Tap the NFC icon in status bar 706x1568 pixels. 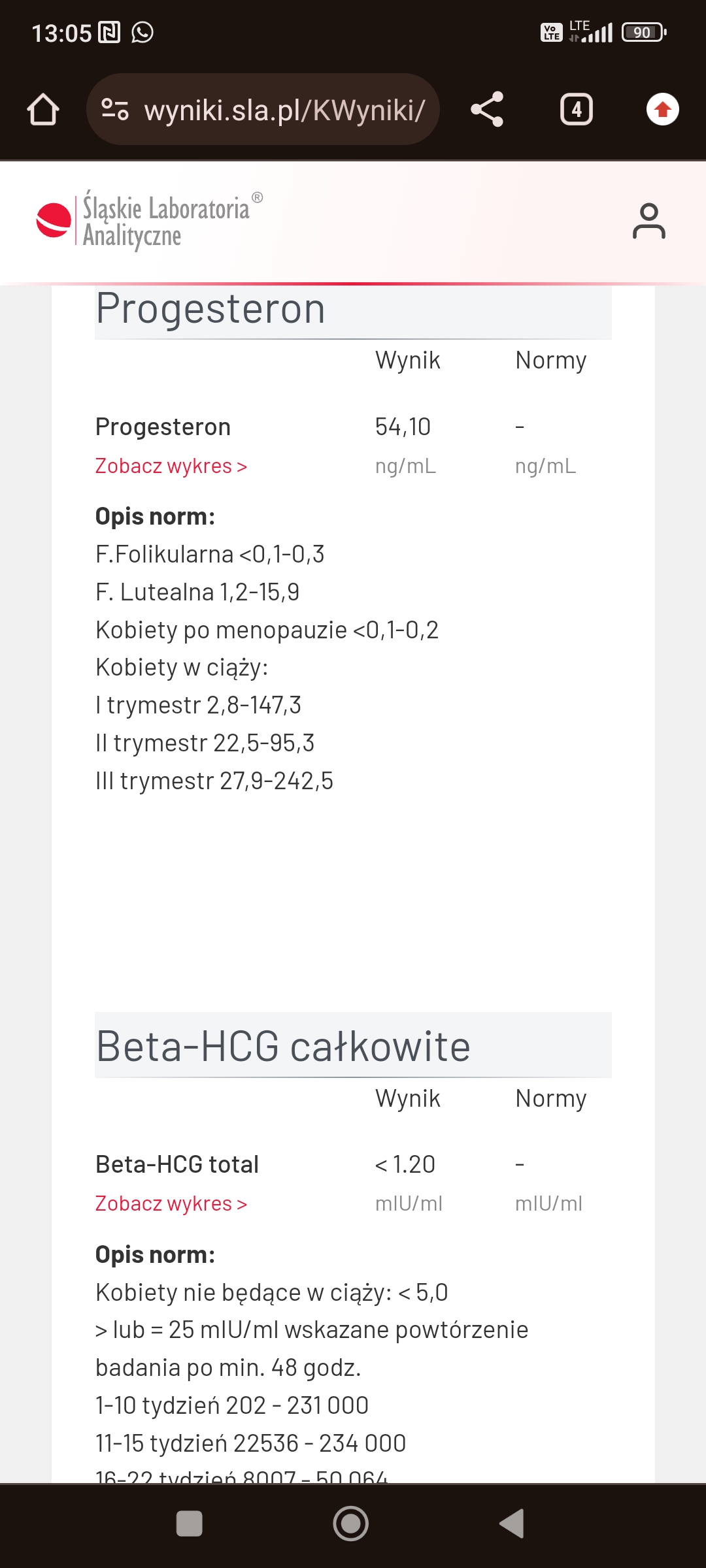tap(109, 32)
